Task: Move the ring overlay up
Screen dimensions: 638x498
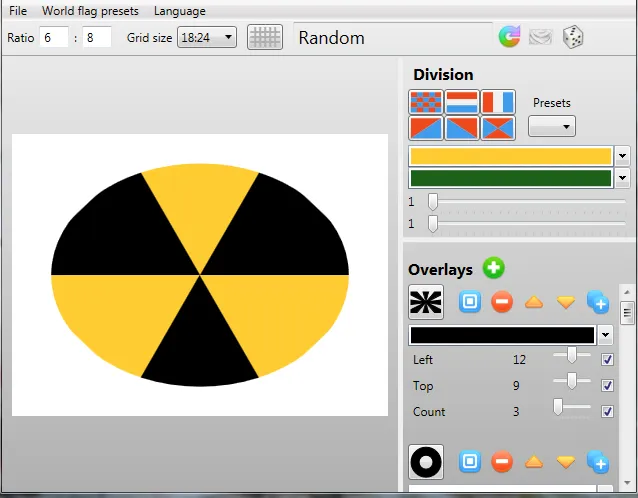Action: pyautogui.click(x=534, y=462)
